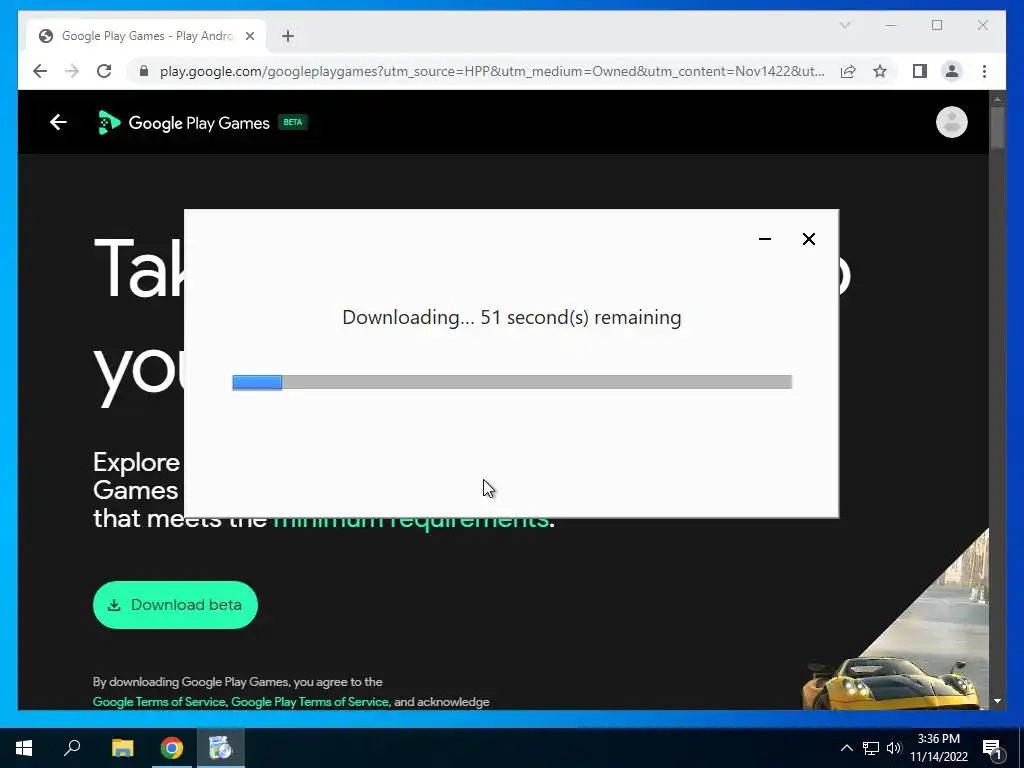Select installer app in taskbar
This screenshot has height=768, width=1024.
[221, 748]
